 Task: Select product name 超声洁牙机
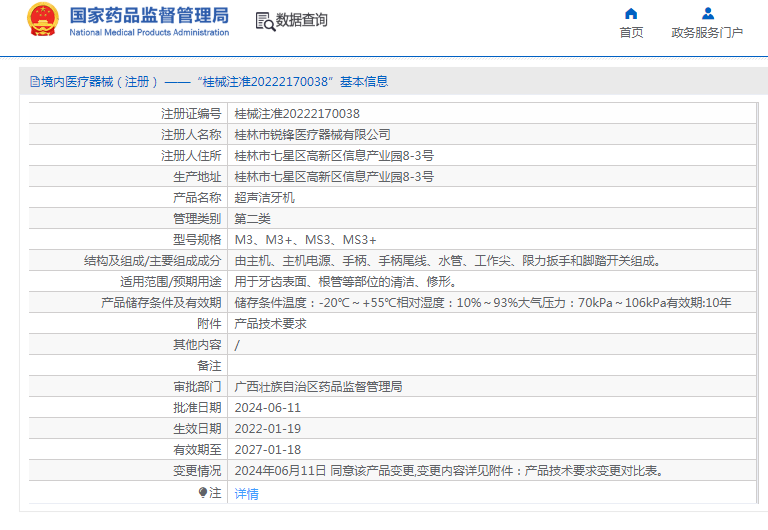pos(264,198)
